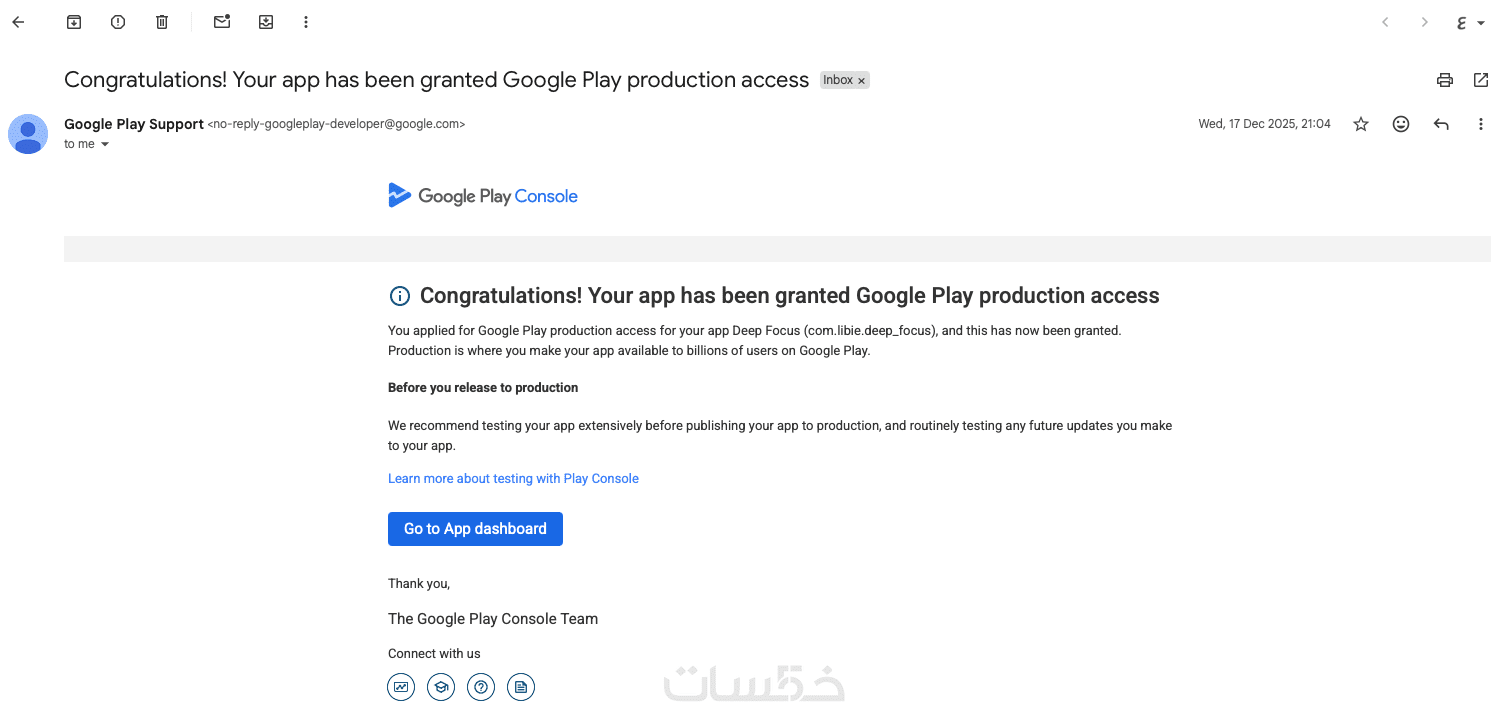Open email in a new window
This screenshot has height=716, width=1509.
pyautogui.click(x=1481, y=80)
